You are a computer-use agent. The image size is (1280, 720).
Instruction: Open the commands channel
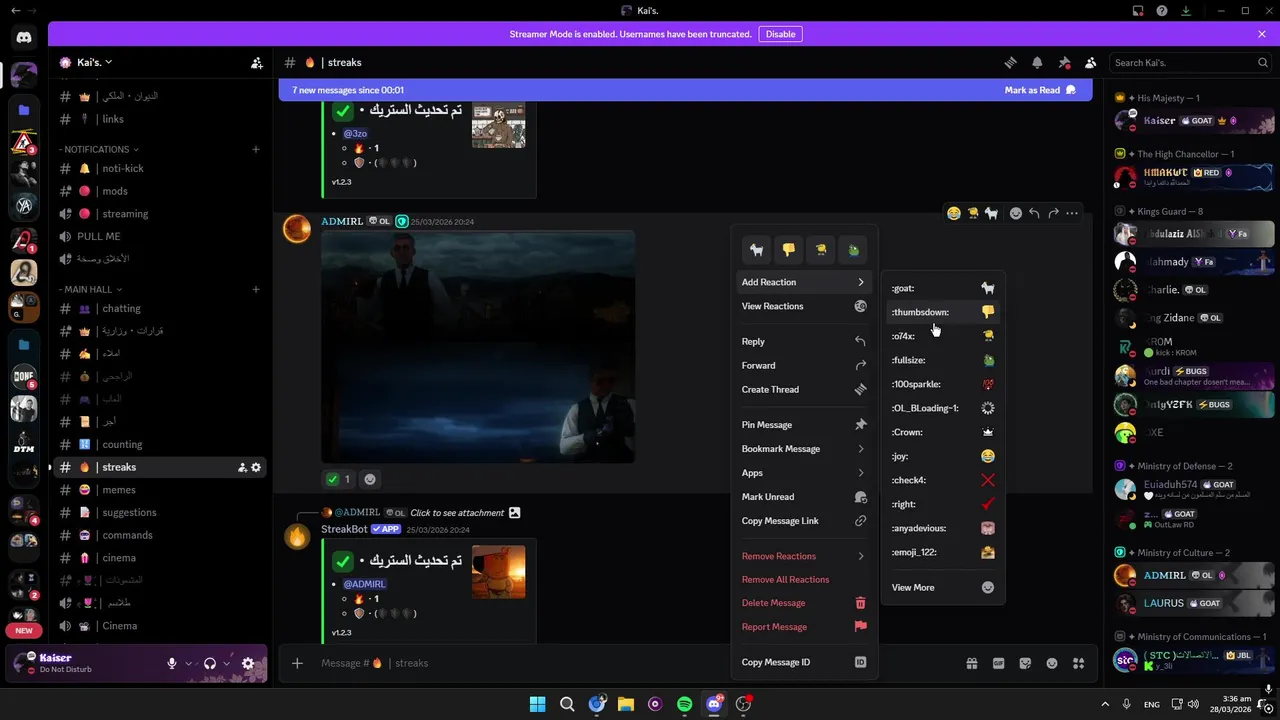coord(160,535)
